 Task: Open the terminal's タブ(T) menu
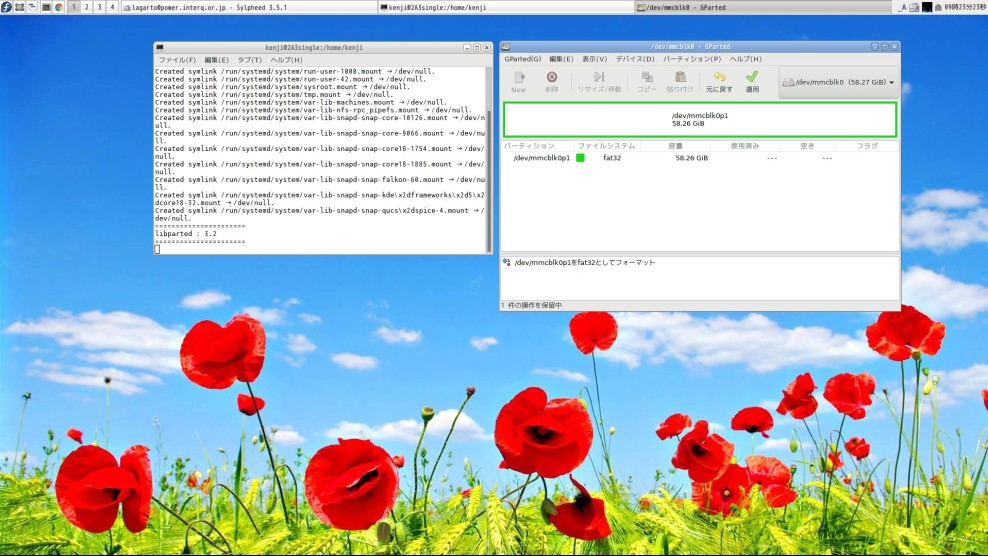[249, 60]
